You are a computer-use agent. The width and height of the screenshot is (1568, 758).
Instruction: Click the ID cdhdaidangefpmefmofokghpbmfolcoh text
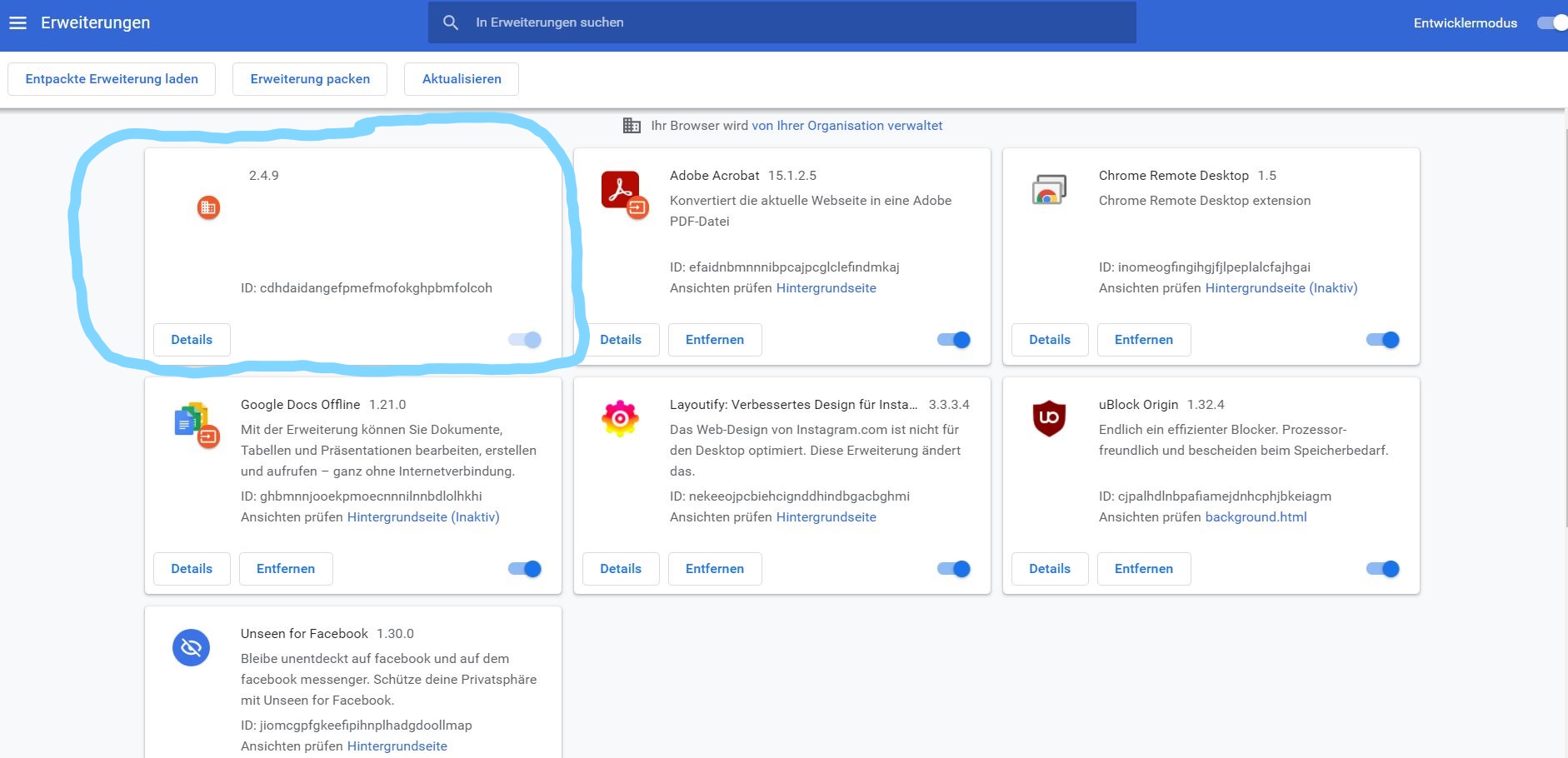pyautogui.click(x=367, y=288)
